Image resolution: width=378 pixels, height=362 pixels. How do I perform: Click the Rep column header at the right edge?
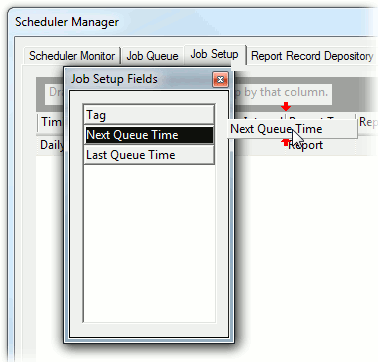coord(368,122)
